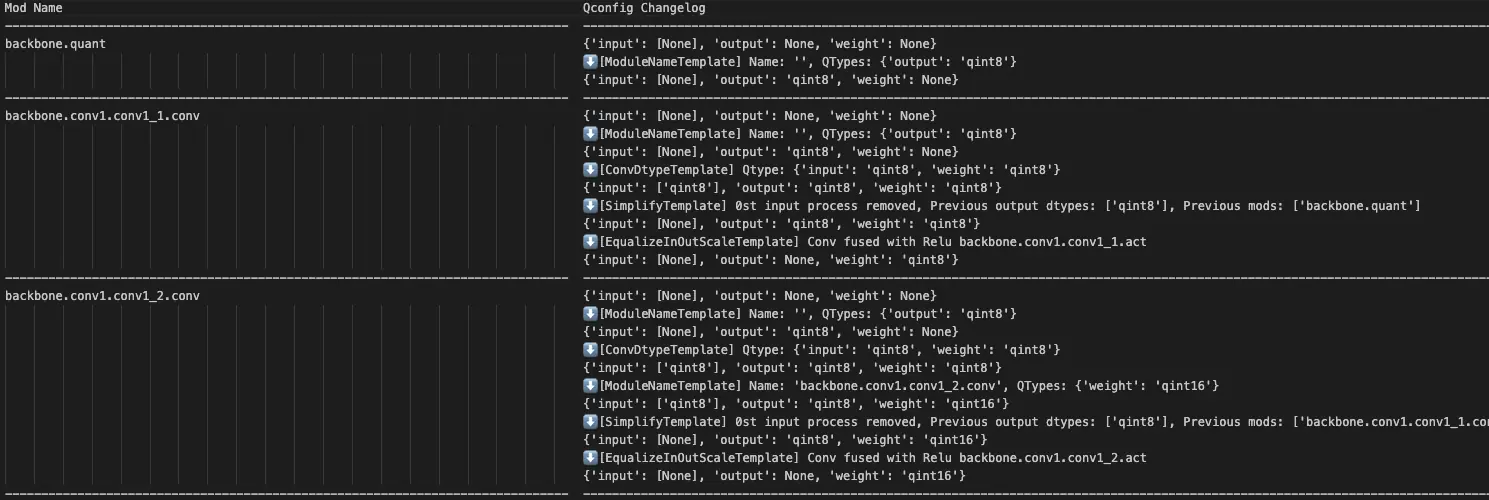
Task: Click the last line ending with 'weight': 'qint16'
Action: (x=774, y=476)
